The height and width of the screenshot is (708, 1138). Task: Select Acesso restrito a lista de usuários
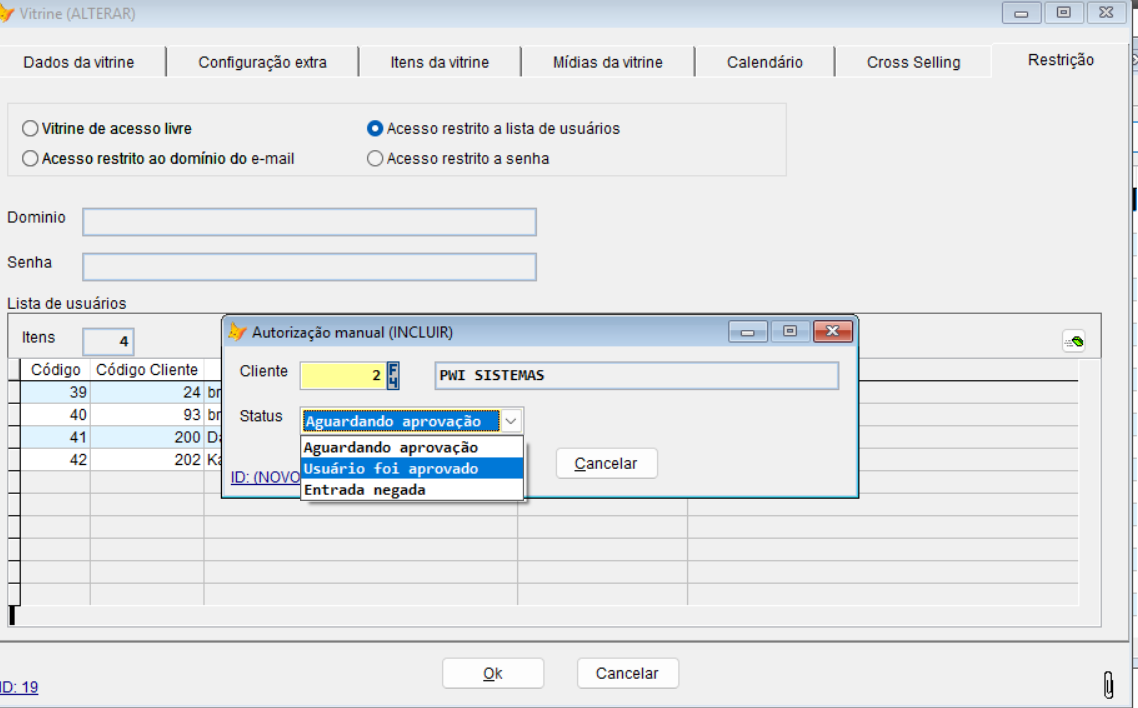pyautogui.click(x=375, y=128)
